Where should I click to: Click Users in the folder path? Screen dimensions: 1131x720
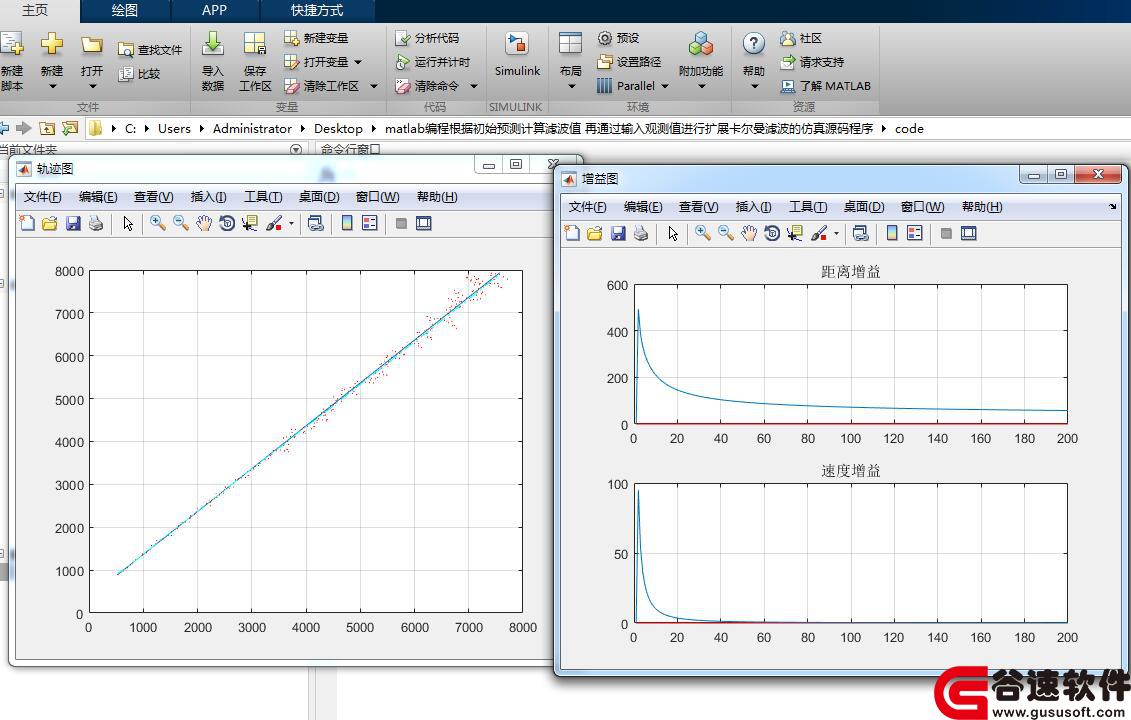click(175, 128)
